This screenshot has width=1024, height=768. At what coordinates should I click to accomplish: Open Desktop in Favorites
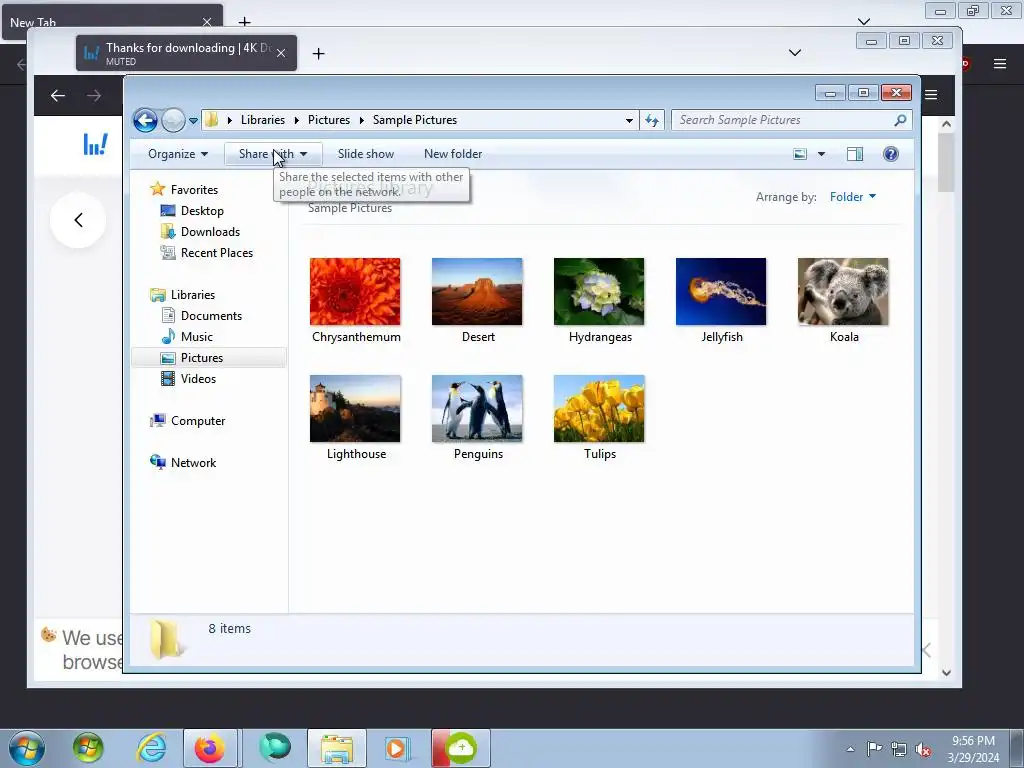202,211
